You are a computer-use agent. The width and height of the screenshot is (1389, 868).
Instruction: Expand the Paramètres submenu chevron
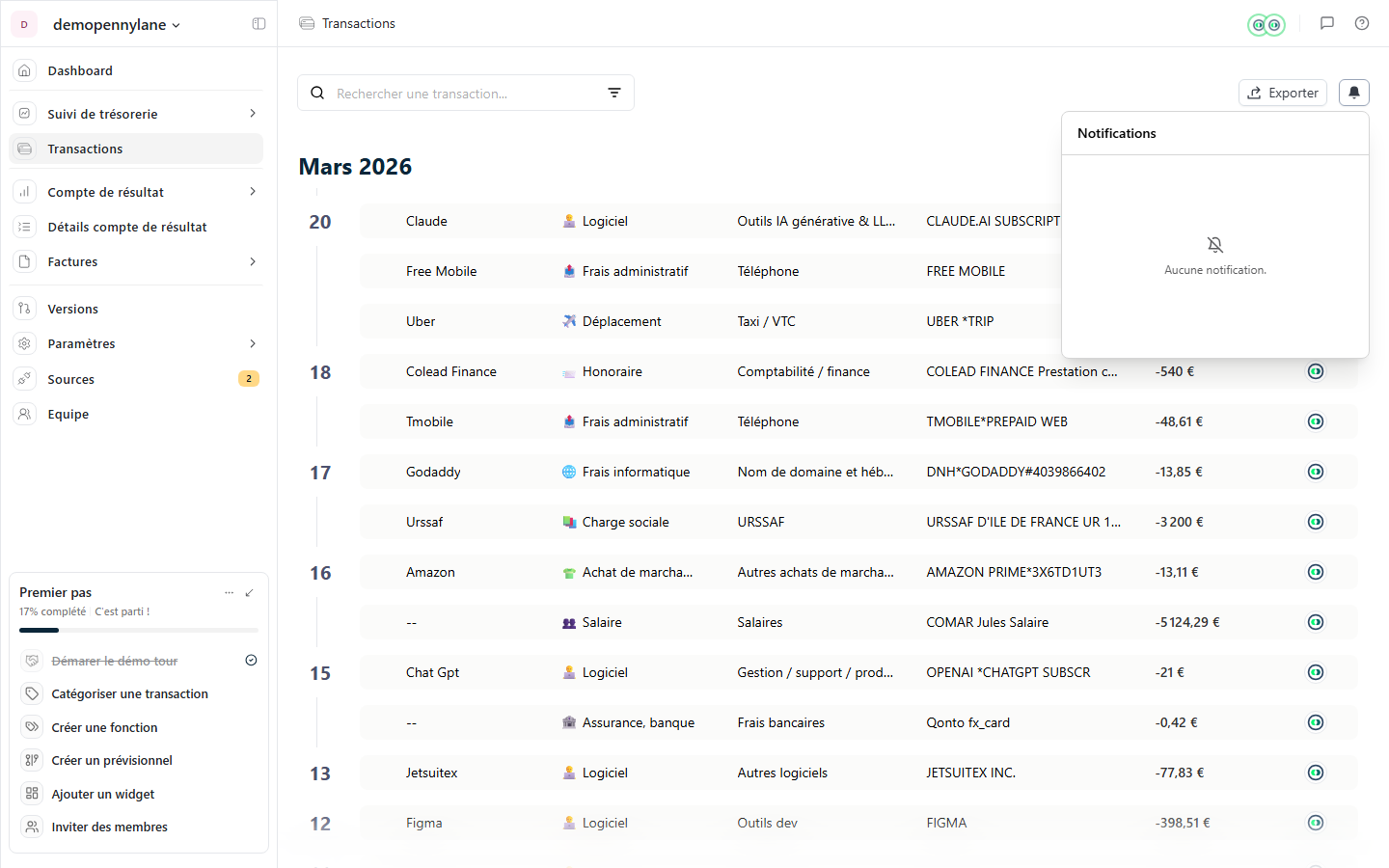(253, 343)
